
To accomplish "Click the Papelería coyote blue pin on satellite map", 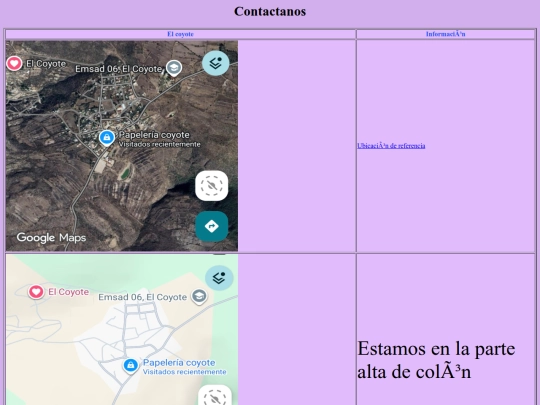I will [x=107, y=138].
